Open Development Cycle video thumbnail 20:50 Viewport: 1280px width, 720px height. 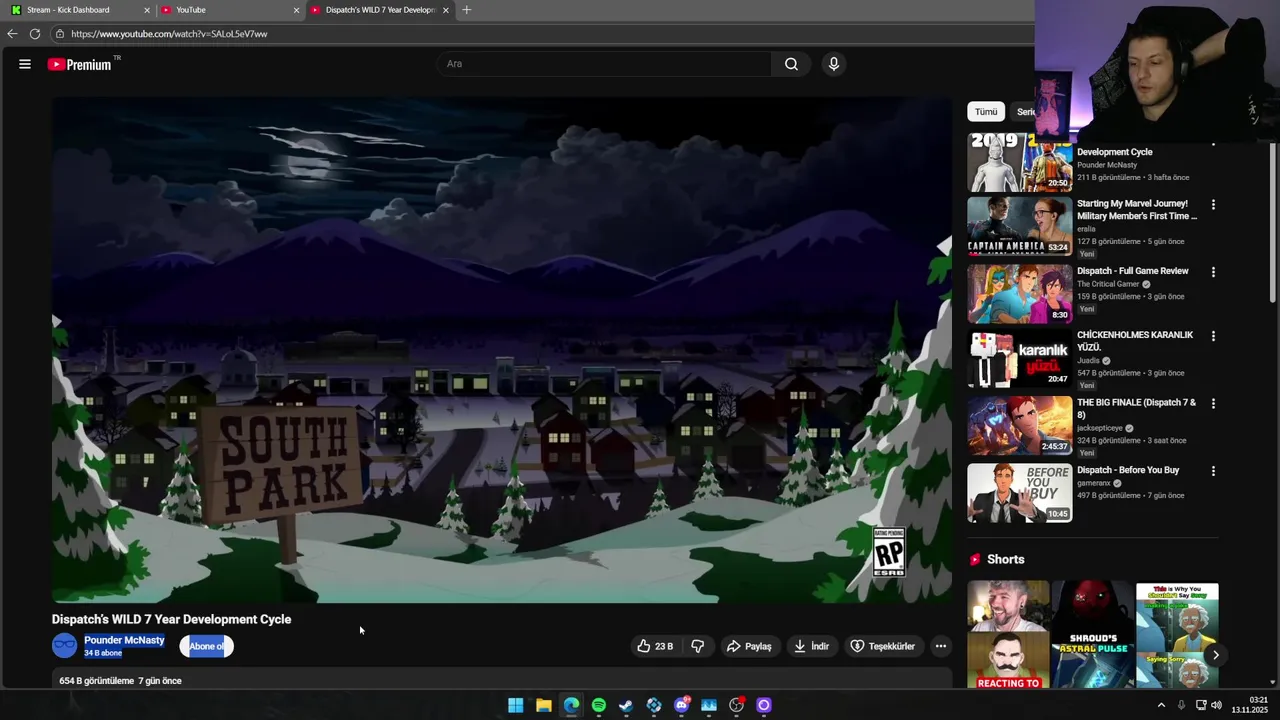coord(1019,162)
